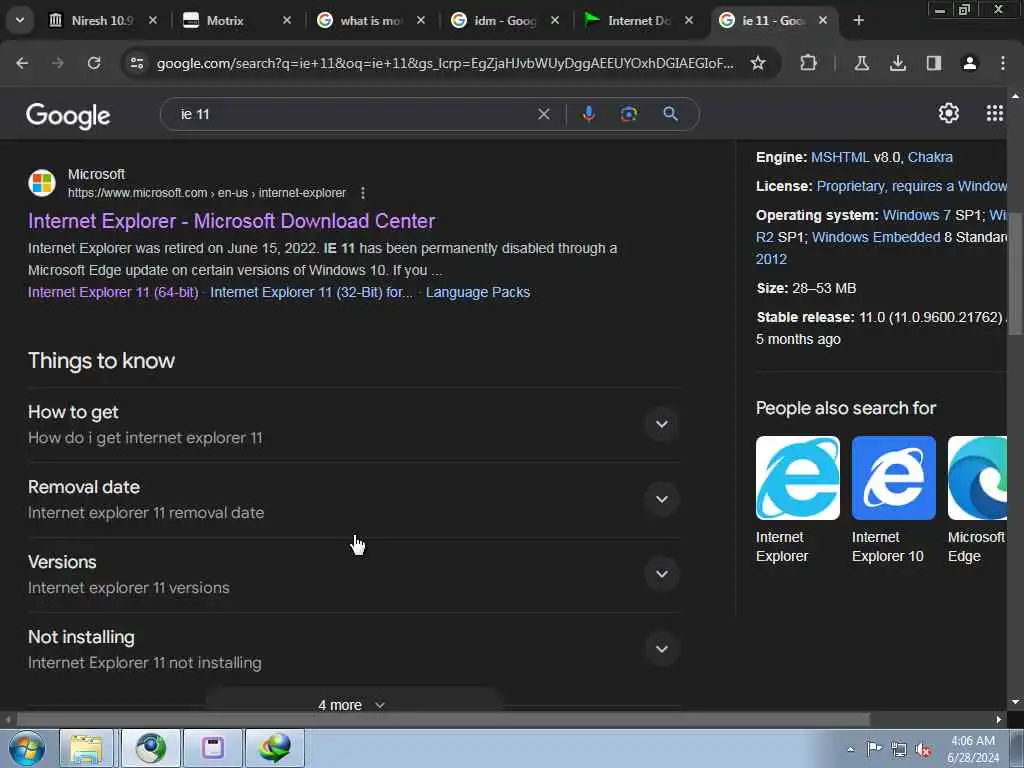Open the Chrome profile icon
The image size is (1024, 768).
(x=970, y=63)
